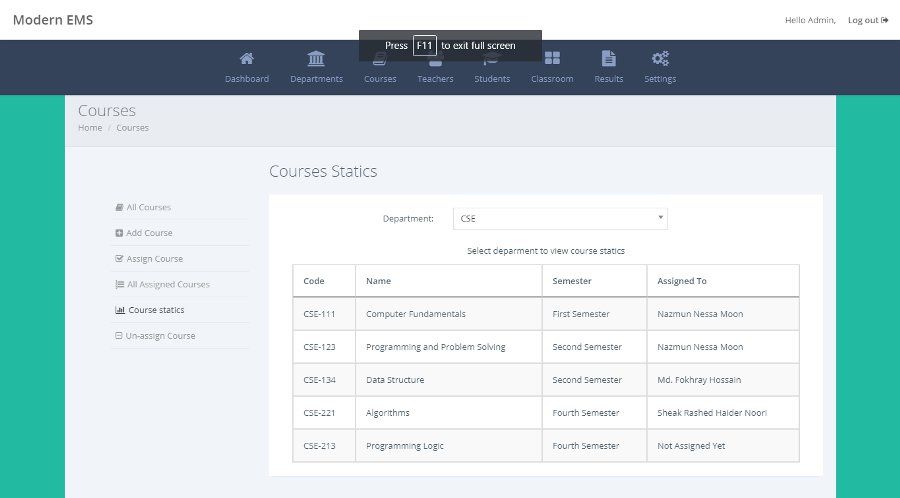
Task: Open All Assigned Courses in sidebar
Action: pos(168,285)
